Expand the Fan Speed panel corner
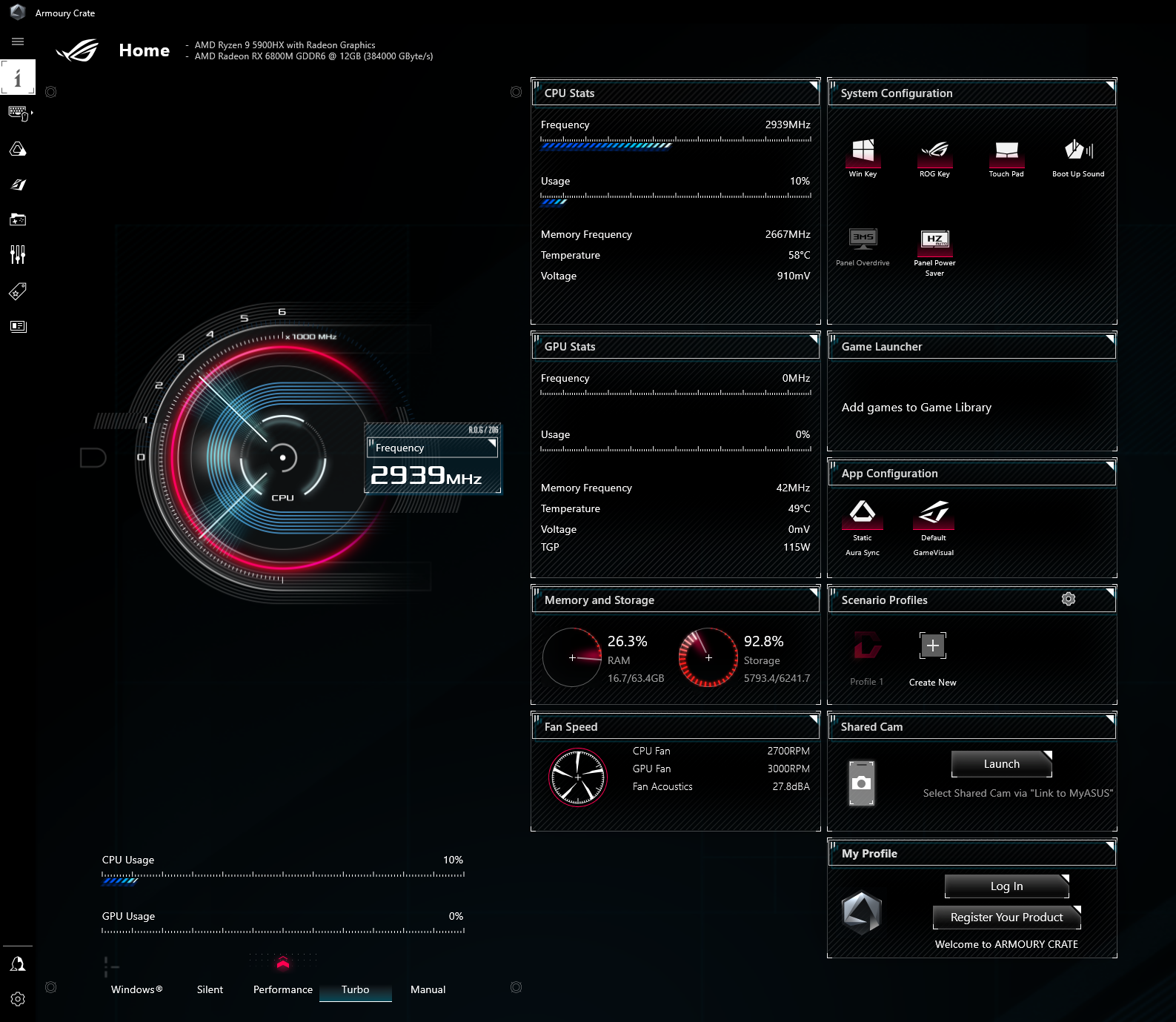1176x1022 pixels. [x=813, y=719]
